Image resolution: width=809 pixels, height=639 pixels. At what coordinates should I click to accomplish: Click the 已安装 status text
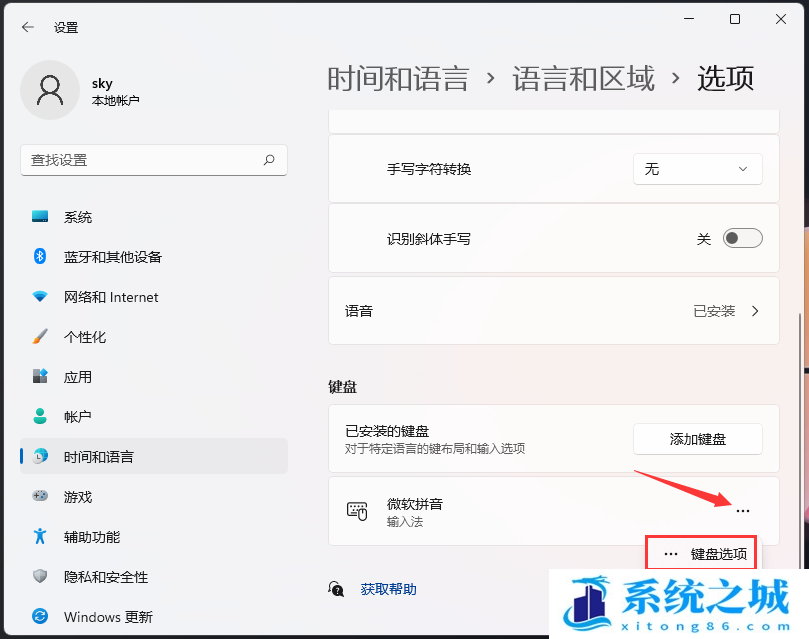pyautogui.click(x=714, y=311)
